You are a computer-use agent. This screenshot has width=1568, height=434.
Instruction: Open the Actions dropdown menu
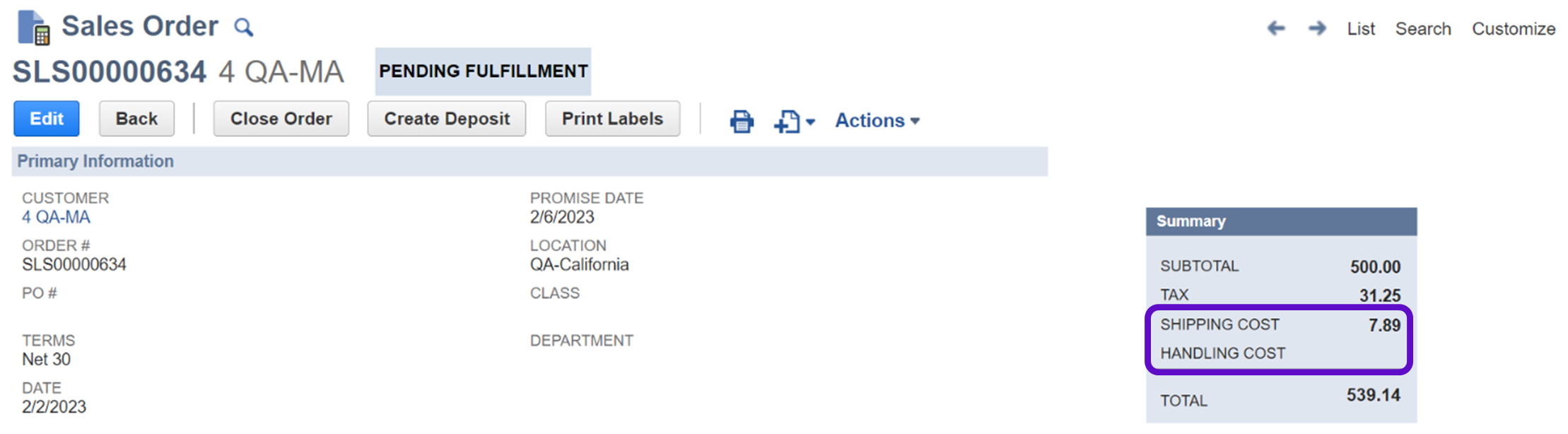pyautogui.click(x=877, y=121)
